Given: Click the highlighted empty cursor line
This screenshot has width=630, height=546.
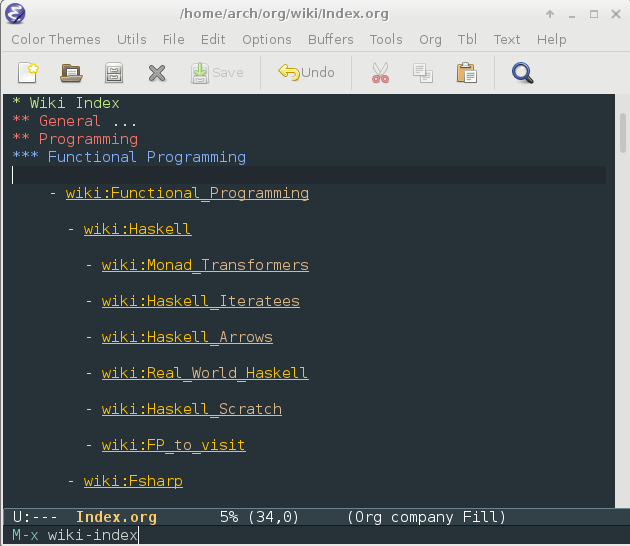Looking at the screenshot, I should click(309, 175).
